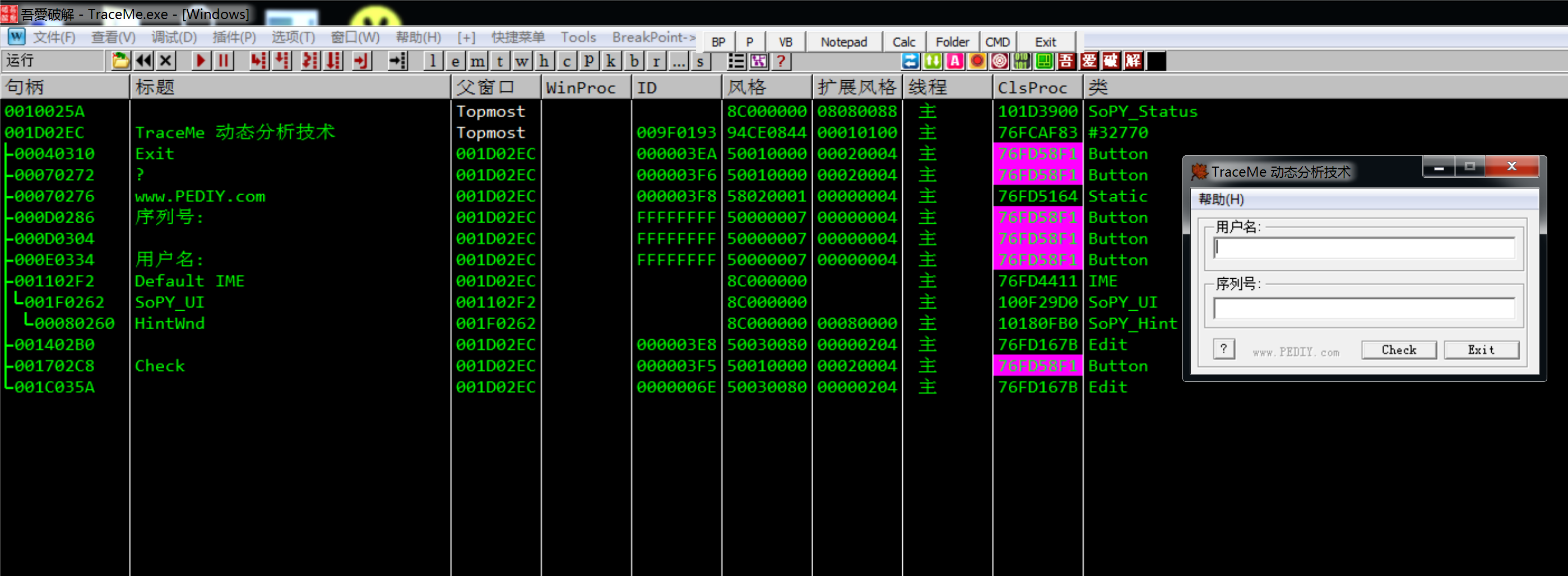Click the green window-layout plugin icon
This screenshot has height=576, width=1568.
[x=1044, y=61]
